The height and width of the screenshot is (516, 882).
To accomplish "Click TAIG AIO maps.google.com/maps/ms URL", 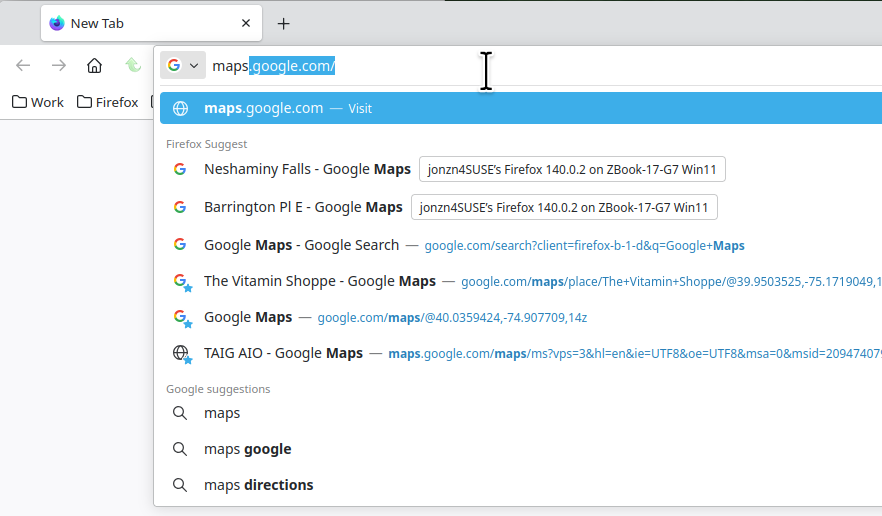I will (635, 353).
